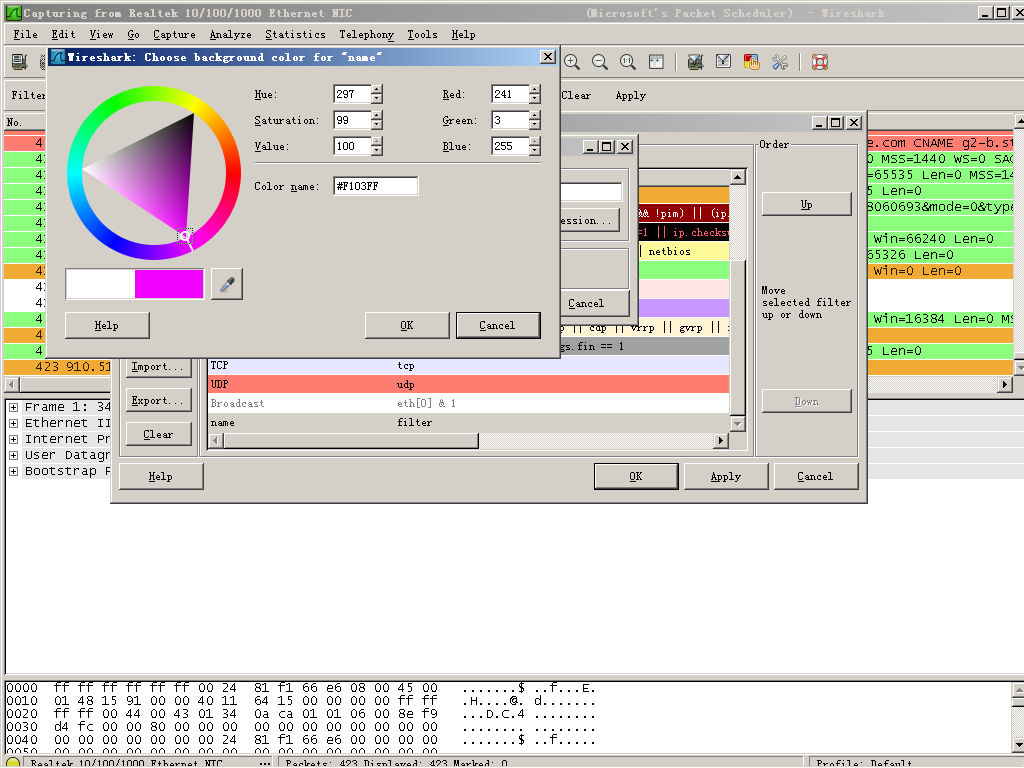Click the Color name input field
The width and height of the screenshot is (1024, 768).
(x=376, y=186)
